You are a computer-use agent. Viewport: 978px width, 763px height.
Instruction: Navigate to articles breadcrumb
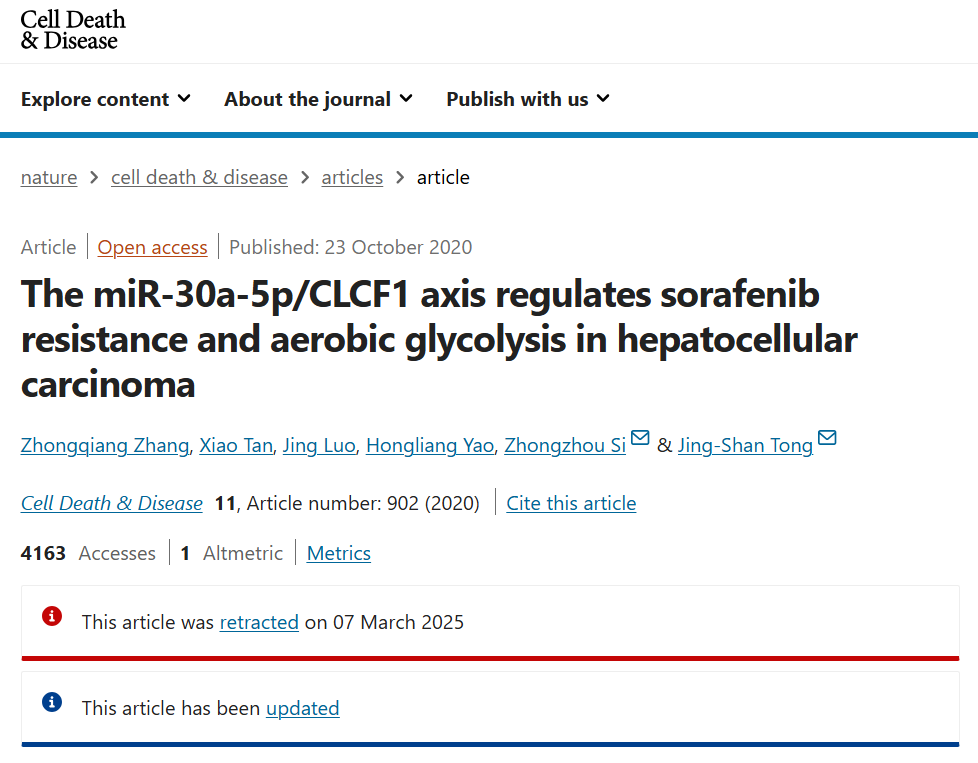pos(352,178)
